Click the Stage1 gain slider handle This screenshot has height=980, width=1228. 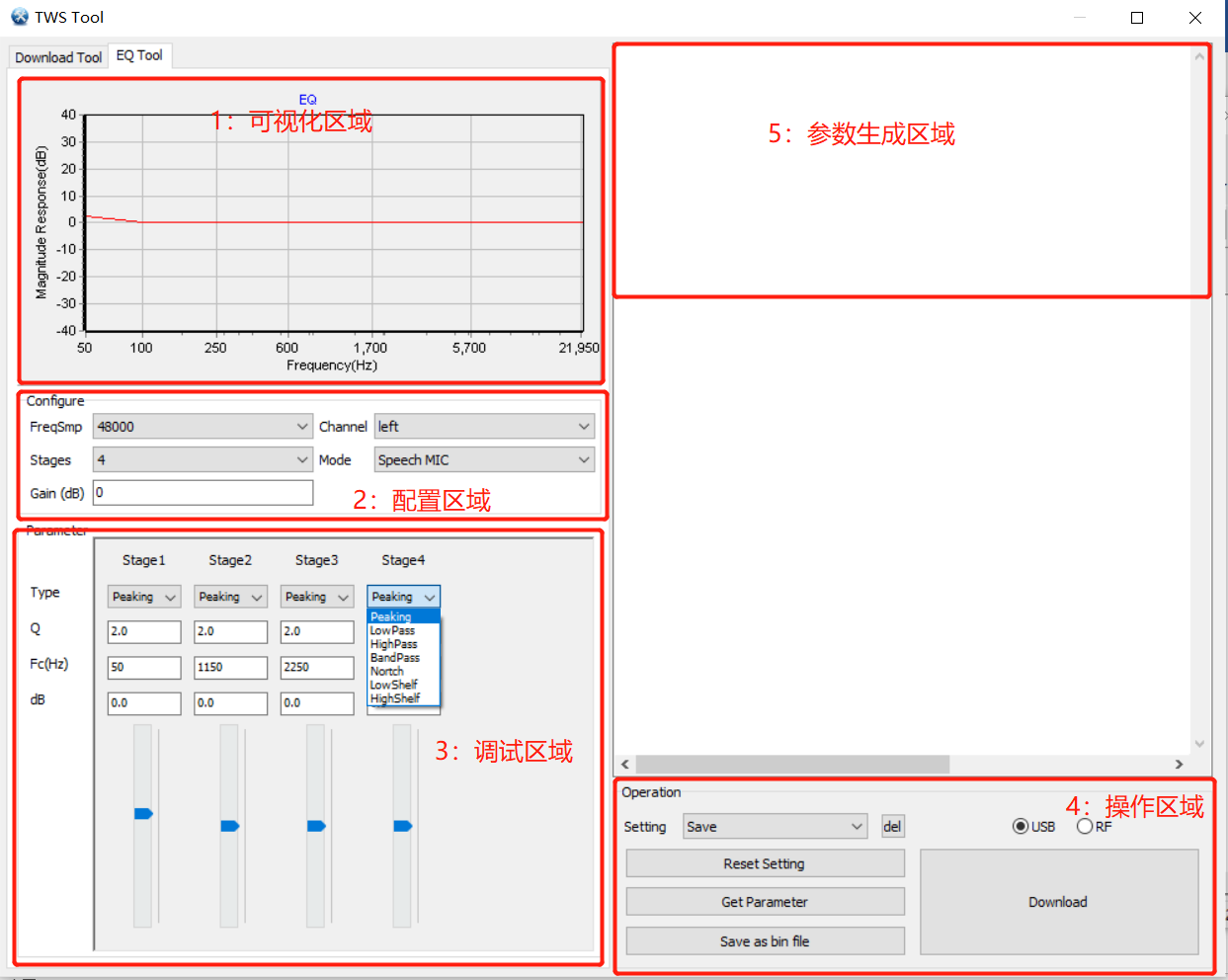click(143, 814)
